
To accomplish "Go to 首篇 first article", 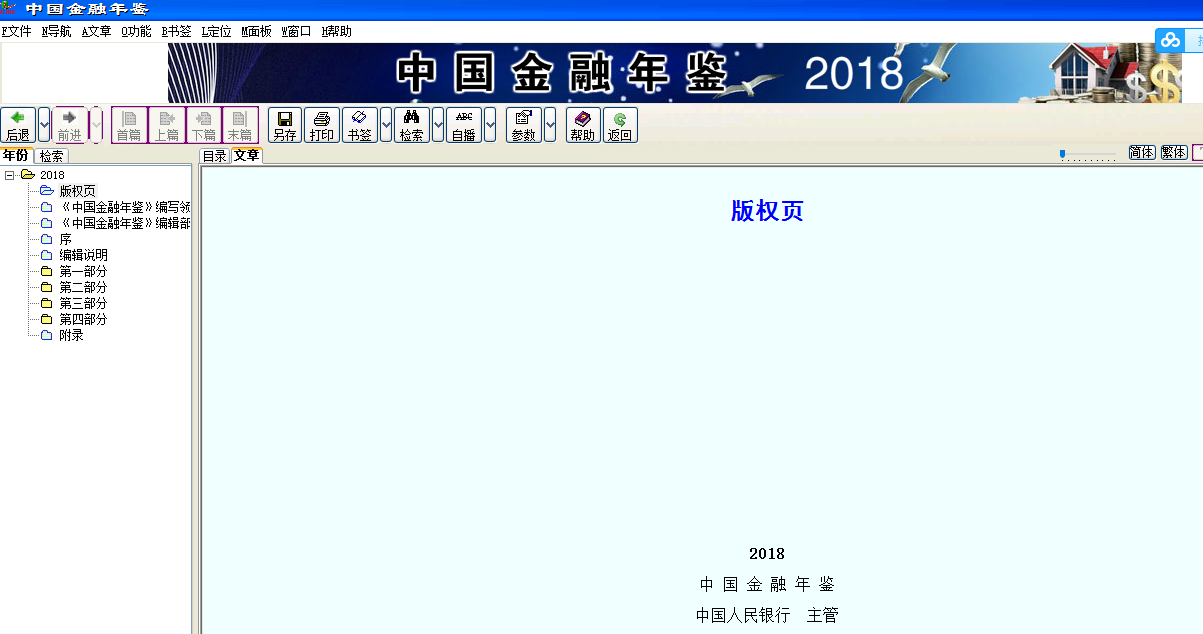I will tap(129, 125).
